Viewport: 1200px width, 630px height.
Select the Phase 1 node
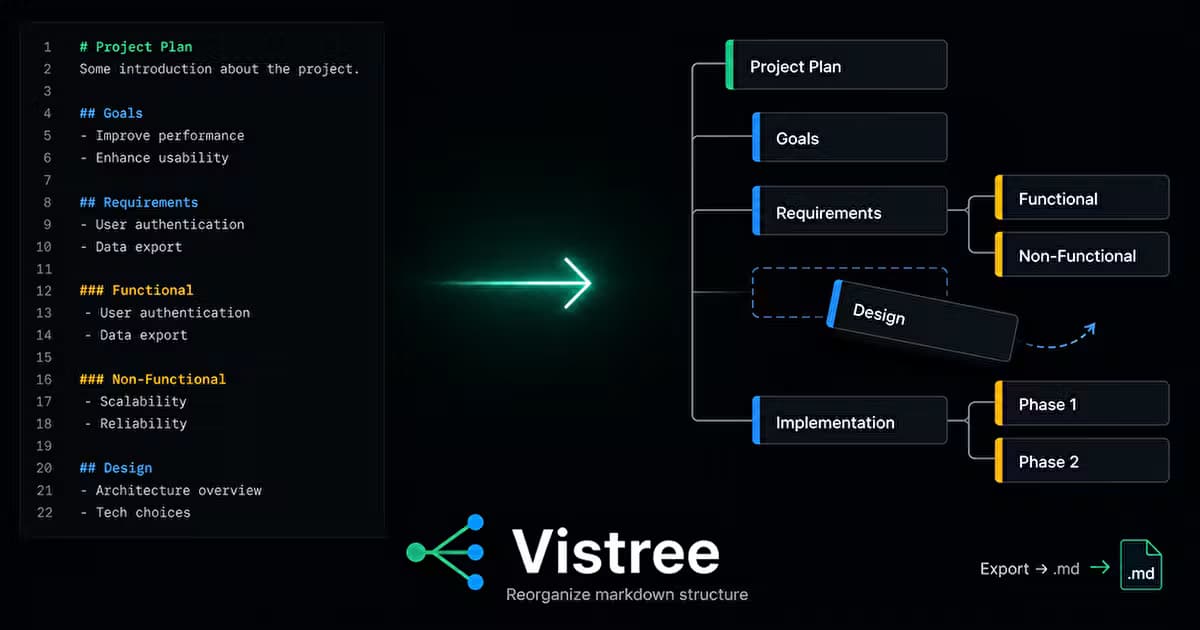(1081, 404)
